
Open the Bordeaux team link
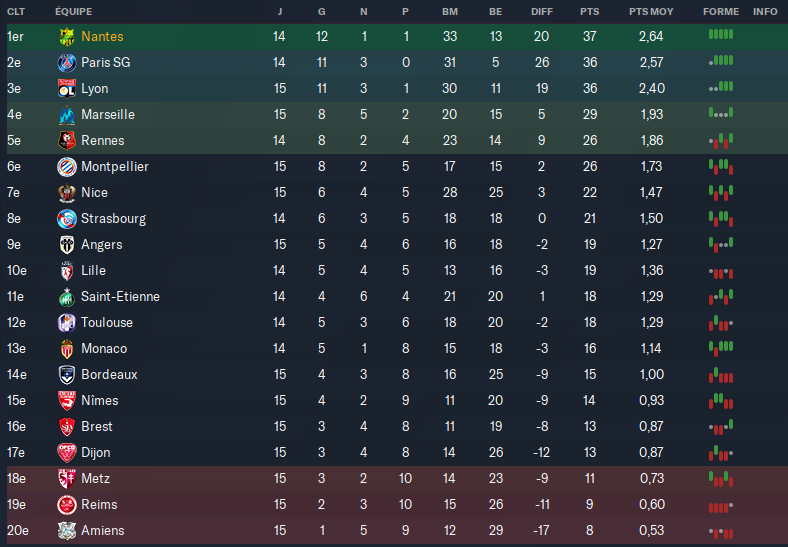point(109,375)
